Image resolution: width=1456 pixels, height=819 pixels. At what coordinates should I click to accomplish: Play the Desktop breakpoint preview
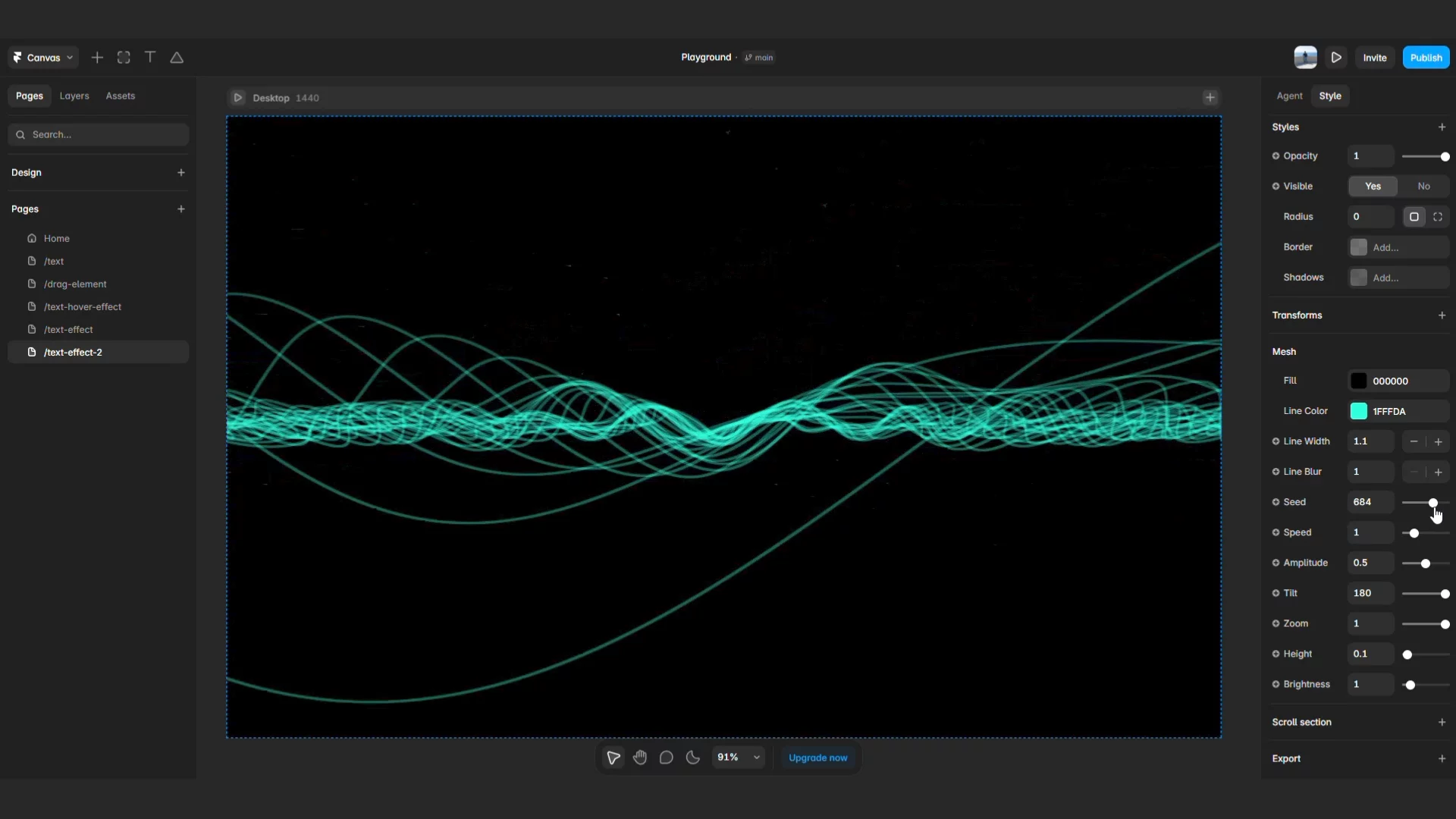click(238, 98)
